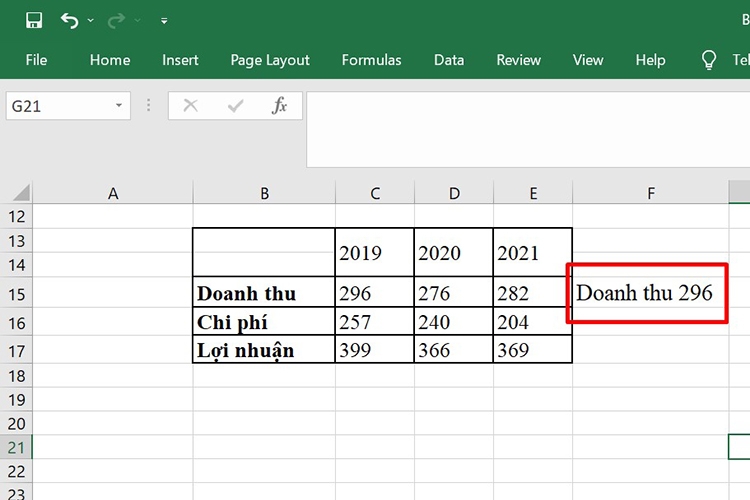This screenshot has width=750, height=500.
Task: Click the cell with value 296 in column C
Action: [x=375, y=292]
